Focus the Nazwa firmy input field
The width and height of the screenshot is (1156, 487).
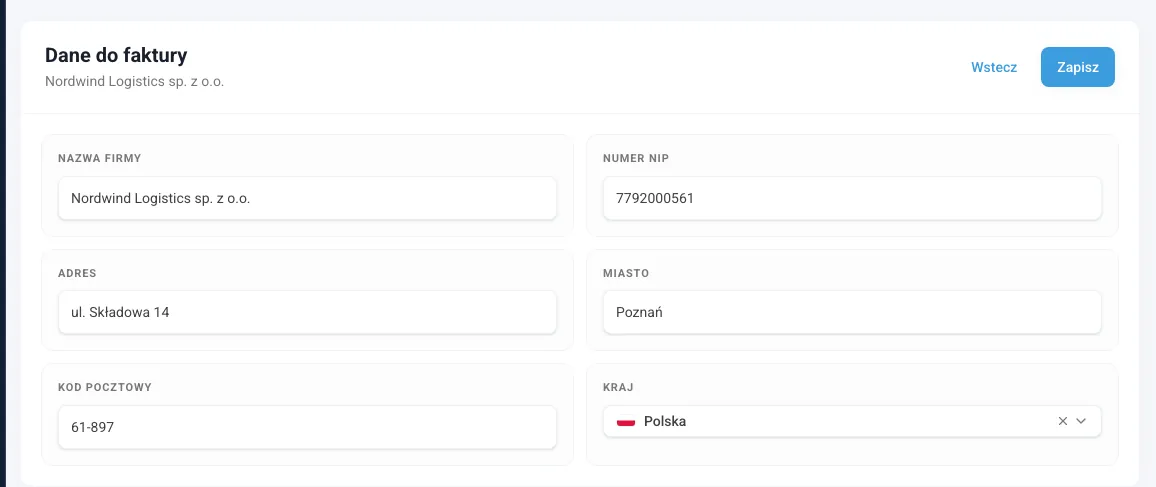pos(307,198)
